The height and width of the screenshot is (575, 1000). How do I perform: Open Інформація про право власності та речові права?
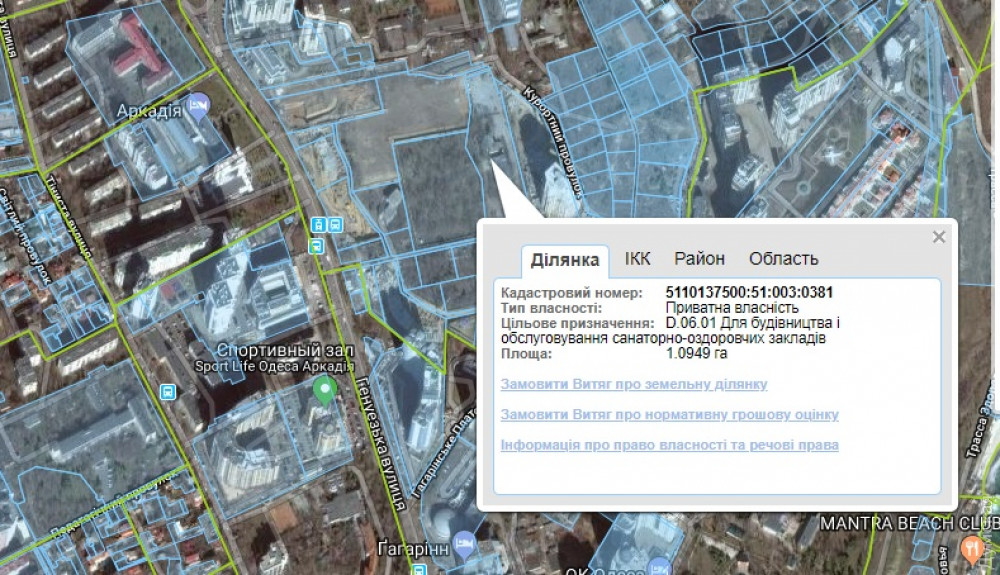669,445
